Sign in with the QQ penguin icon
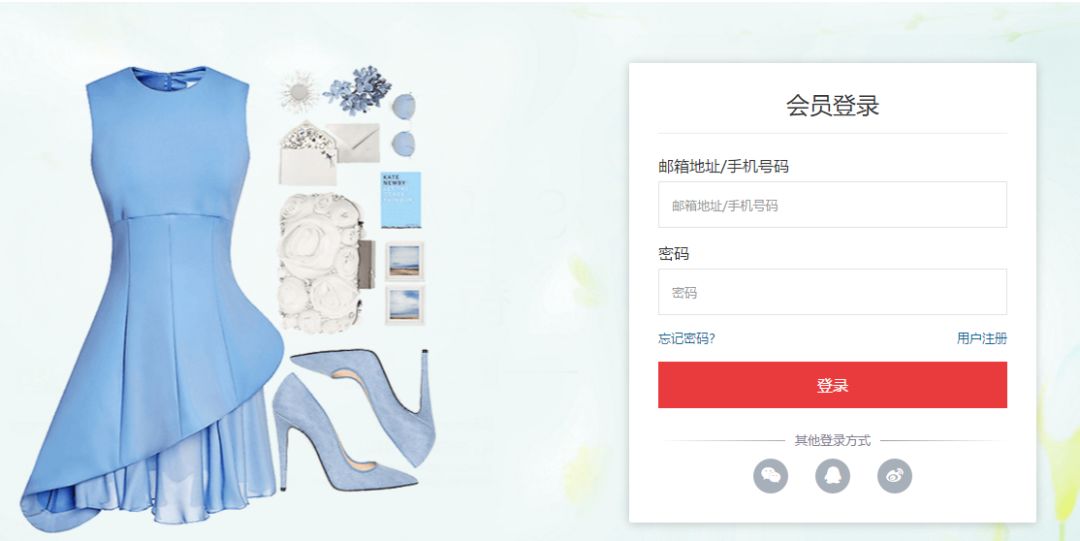The height and width of the screenshot is (541, 1080). click(832, 476)
